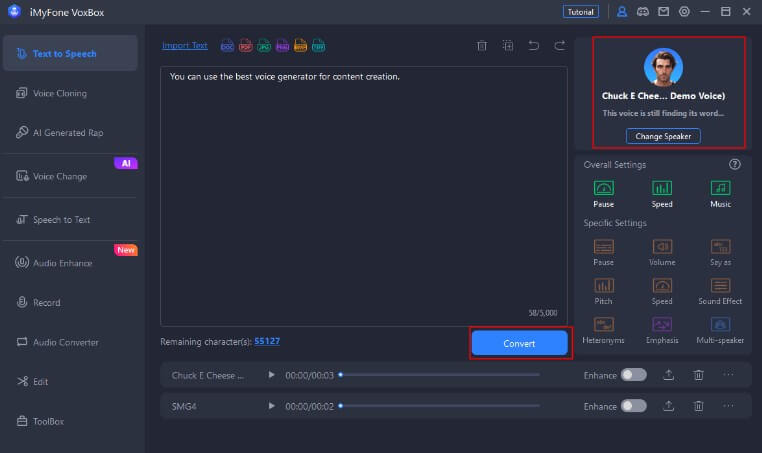Seek on the SMG4 progress bar
Image resolution: width=762 pixels, height=453 pixels.
(439, 406)
